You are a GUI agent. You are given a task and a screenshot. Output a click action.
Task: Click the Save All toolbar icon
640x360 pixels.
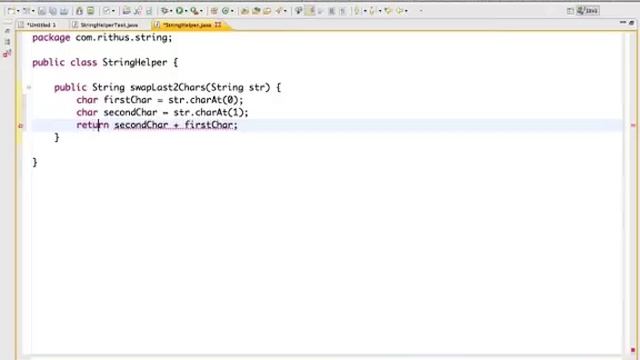53,11
